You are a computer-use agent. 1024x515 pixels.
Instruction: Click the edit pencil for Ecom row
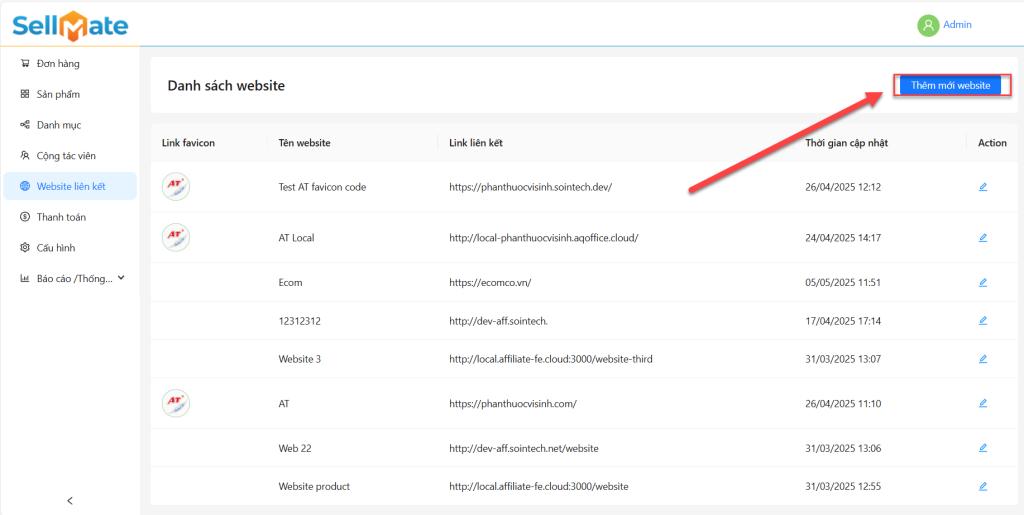click(982, 283)
